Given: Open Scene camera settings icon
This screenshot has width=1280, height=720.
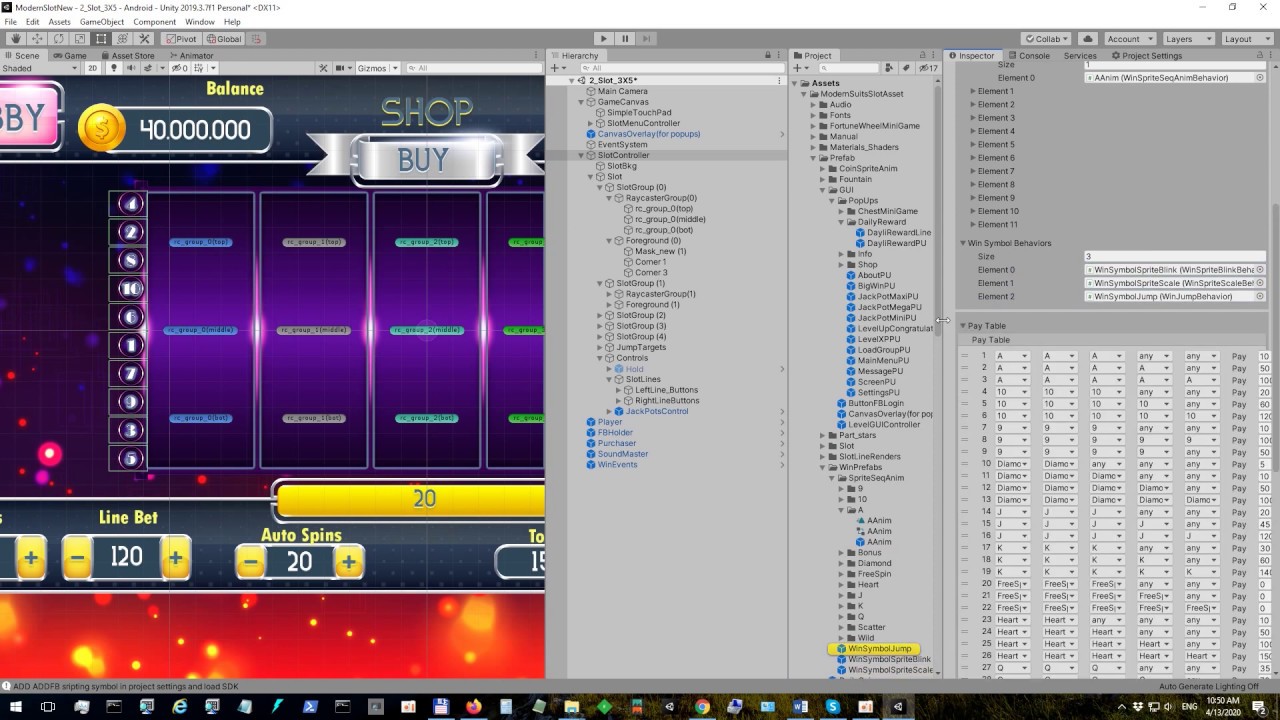Looking at the screenshot, I should coord(341,68).
